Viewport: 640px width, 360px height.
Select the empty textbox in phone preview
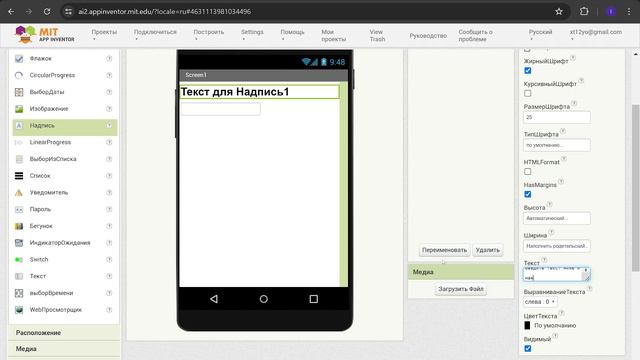tap(220, 109)
